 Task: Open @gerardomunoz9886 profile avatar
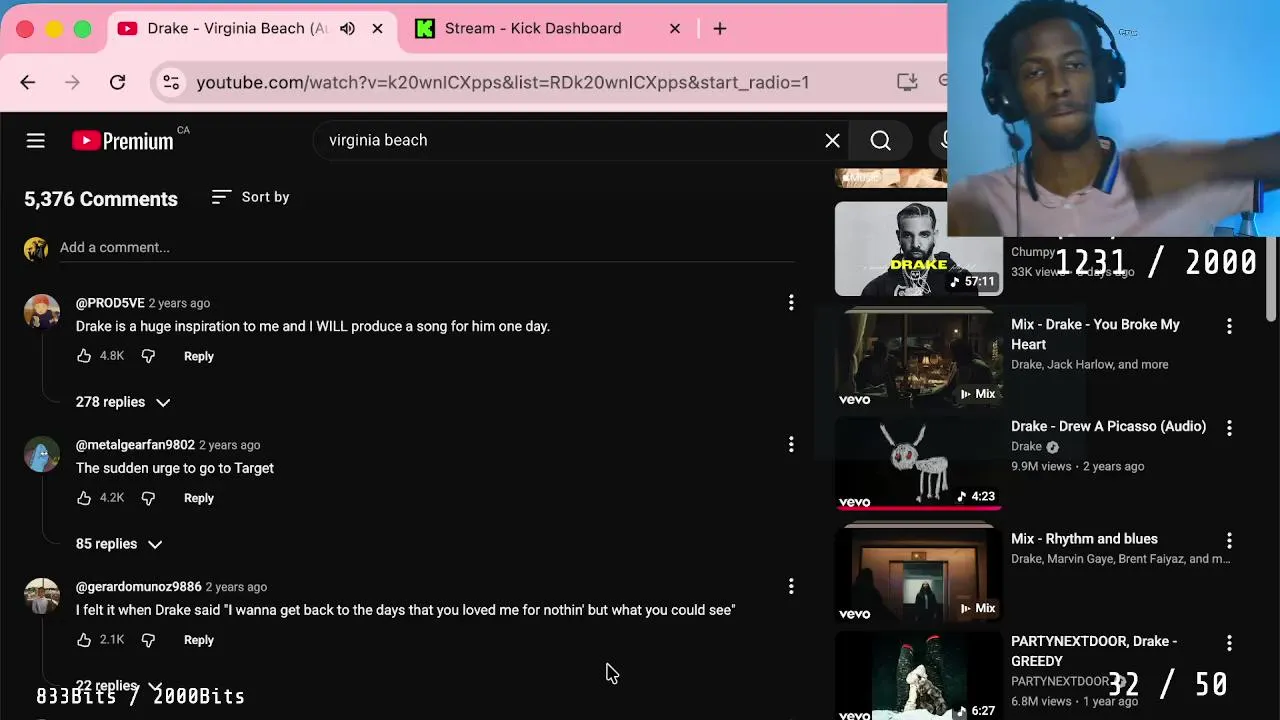42,596
